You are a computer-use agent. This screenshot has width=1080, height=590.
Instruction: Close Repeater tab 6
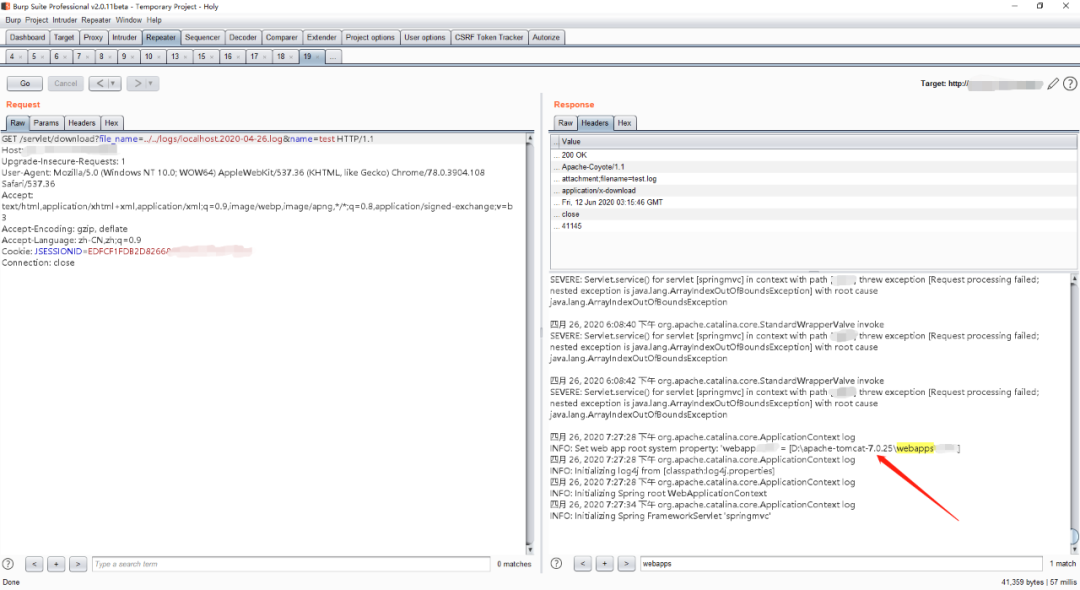point(65,57)
